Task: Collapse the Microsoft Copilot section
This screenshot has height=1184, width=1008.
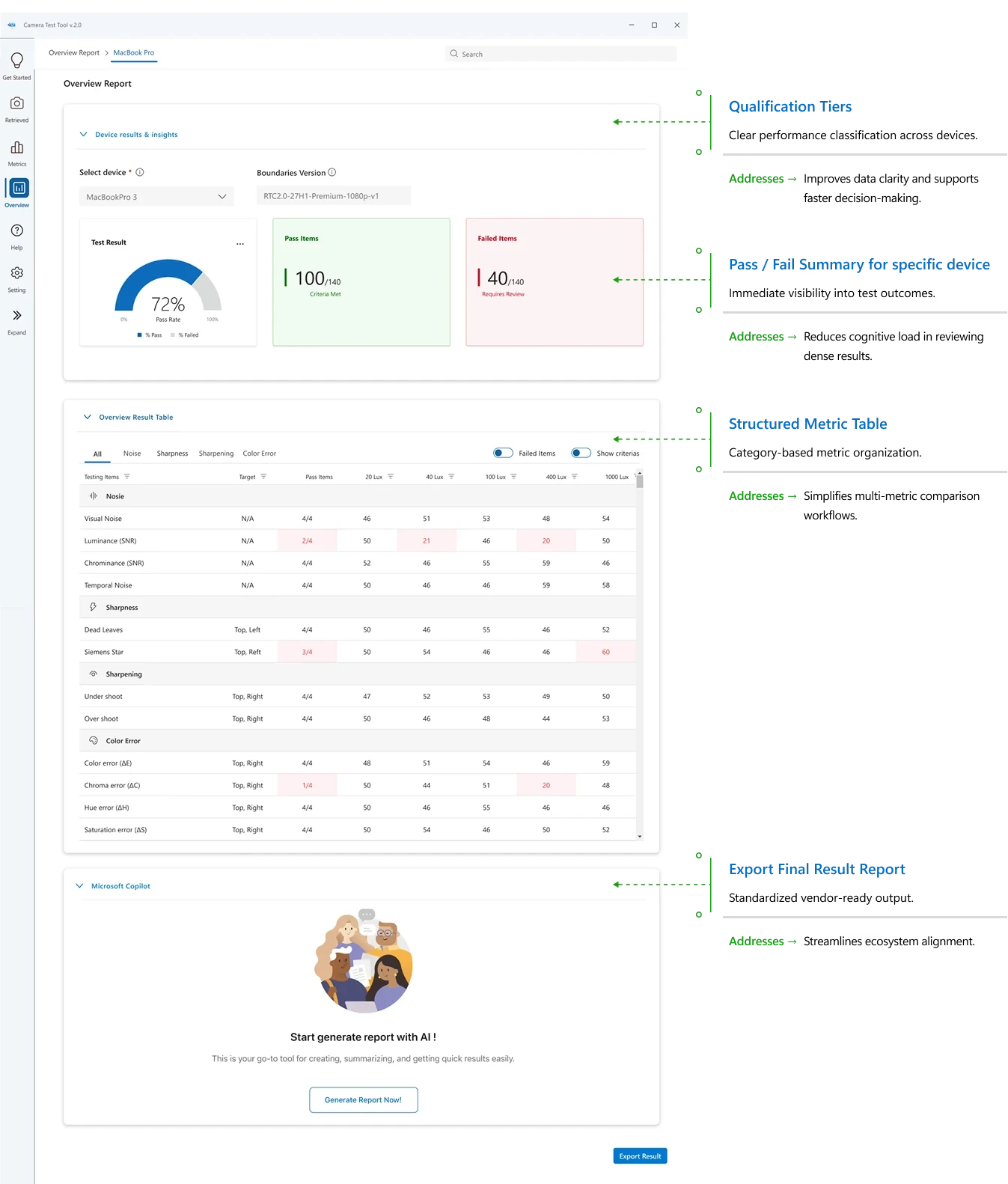Action: (x=80, y=886)
